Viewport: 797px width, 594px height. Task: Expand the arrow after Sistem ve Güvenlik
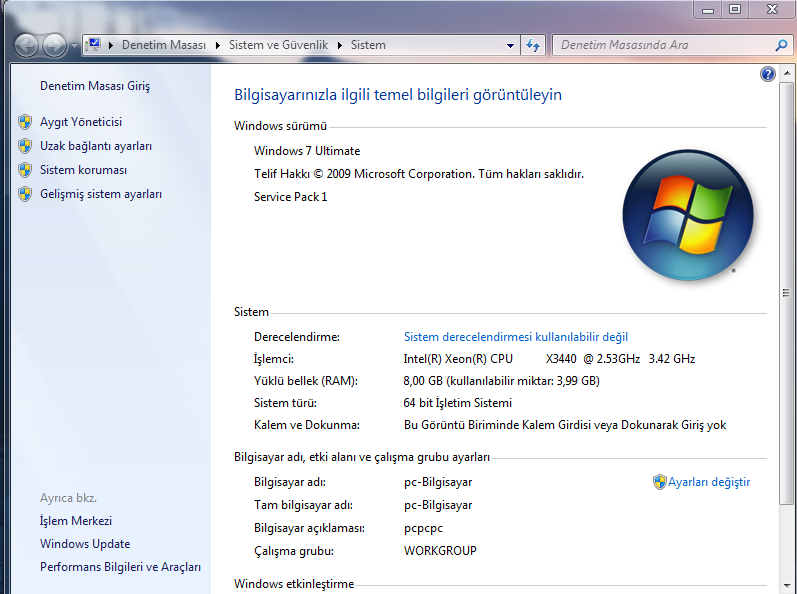(340, 45)
